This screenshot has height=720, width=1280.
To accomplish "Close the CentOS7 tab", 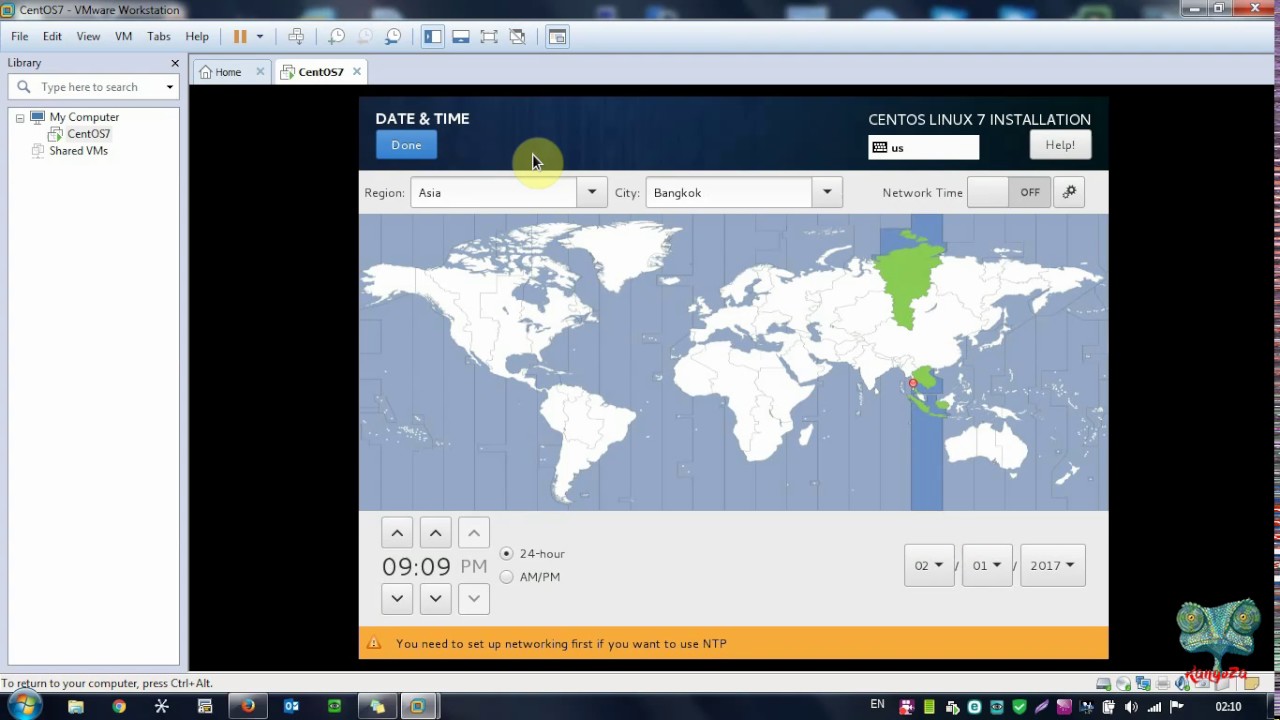I will pyautogui.click(x=356, y=71).
